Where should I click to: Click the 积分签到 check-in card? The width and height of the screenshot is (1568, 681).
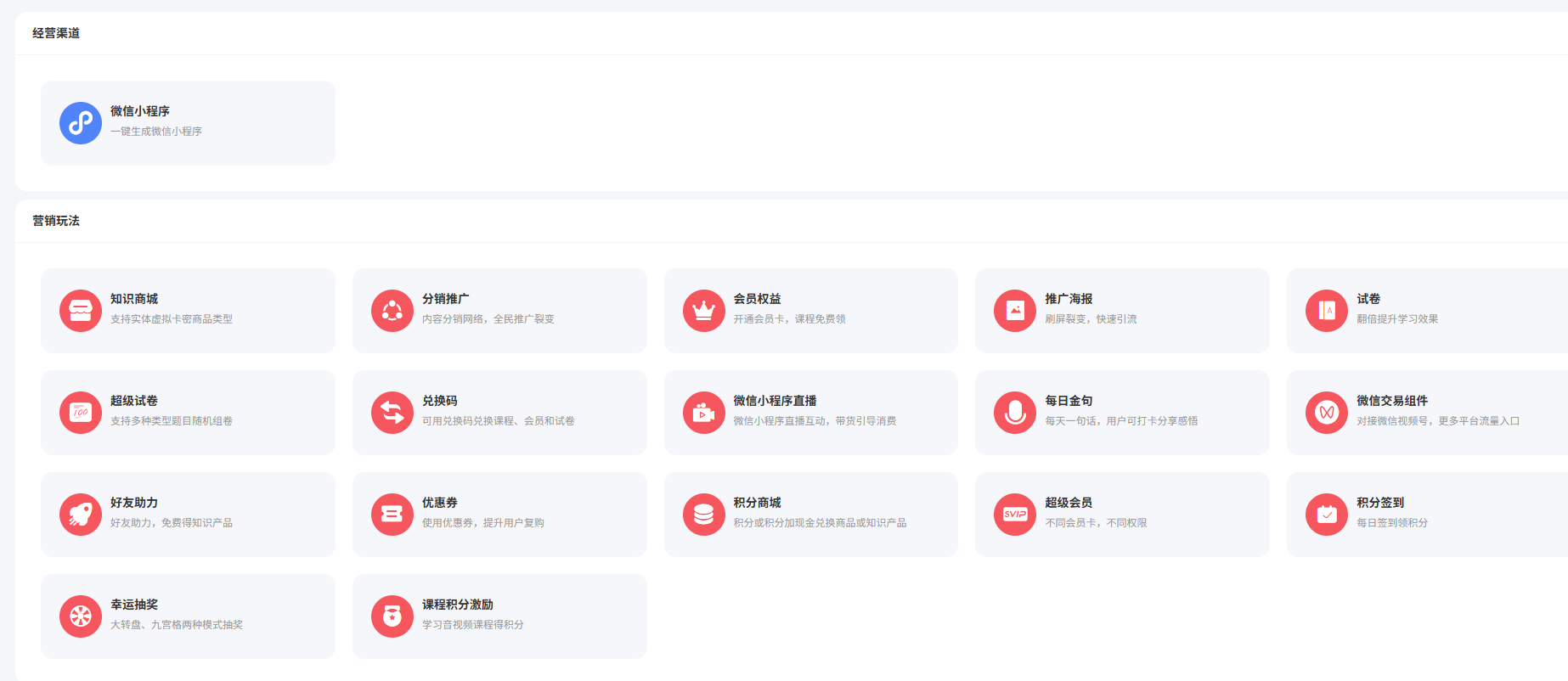pyautogui.click(x=1427, y=515)
